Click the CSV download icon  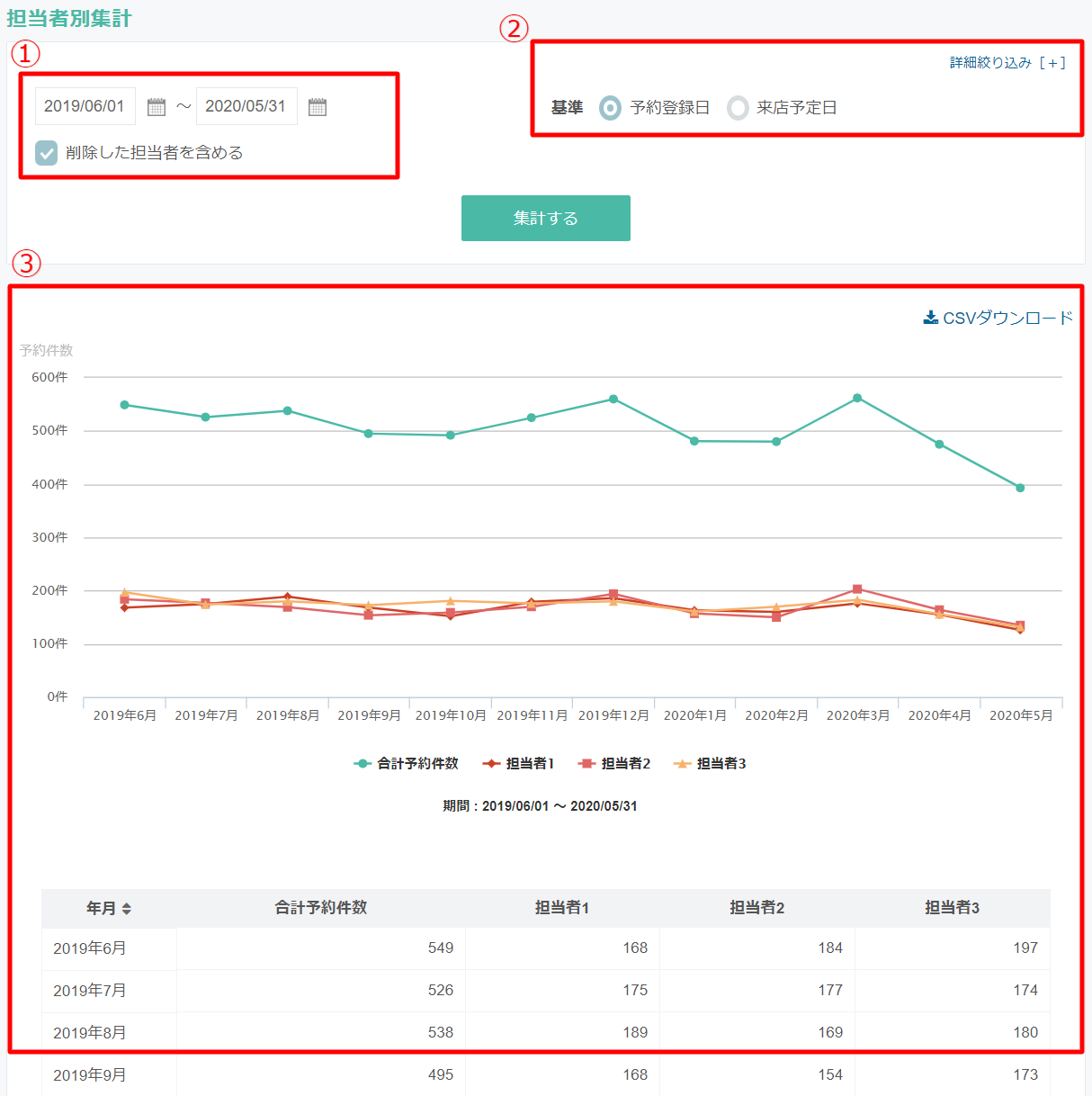931,318
